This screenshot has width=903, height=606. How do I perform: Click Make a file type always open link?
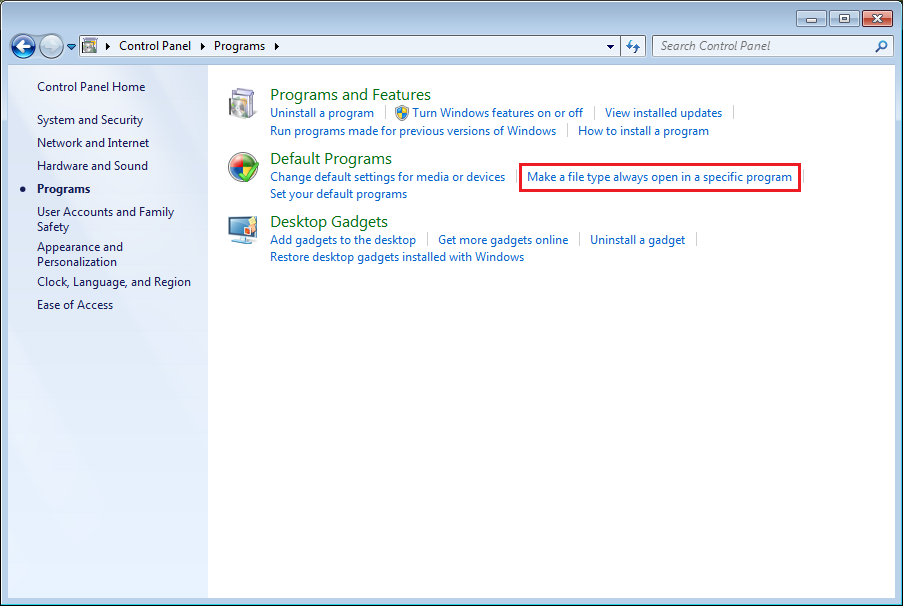tap(659, 177)
